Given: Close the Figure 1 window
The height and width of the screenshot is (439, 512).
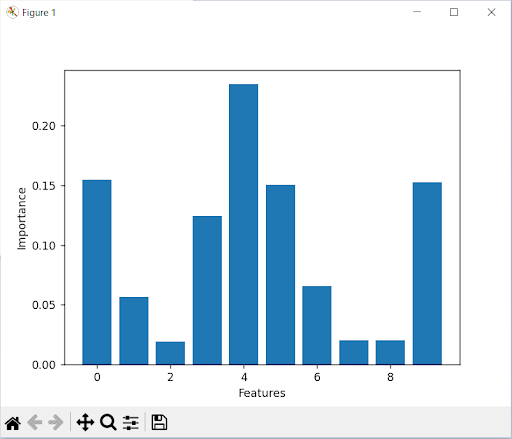Looking at the screenshot, I should 491,12.
